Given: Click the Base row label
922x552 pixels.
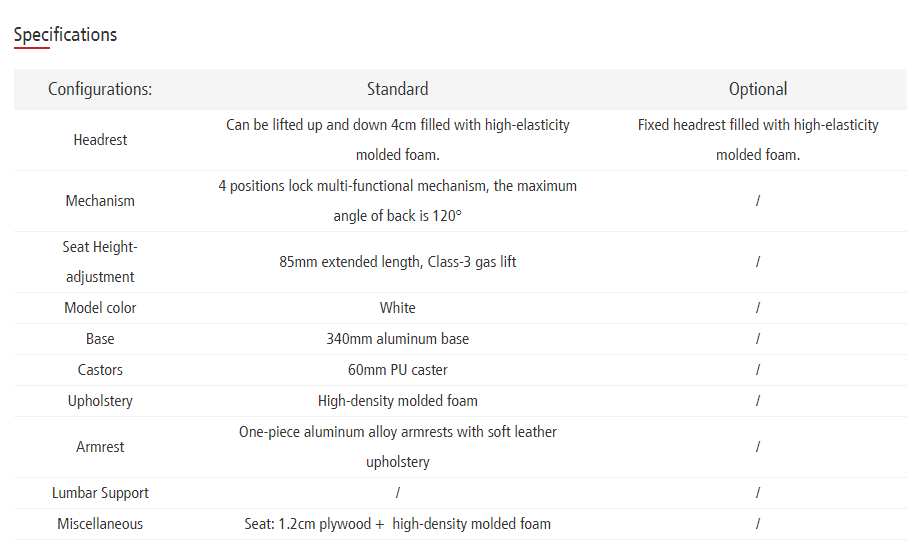Looking at the screenshot, I should pyautogui.click(x=100, y=339).
